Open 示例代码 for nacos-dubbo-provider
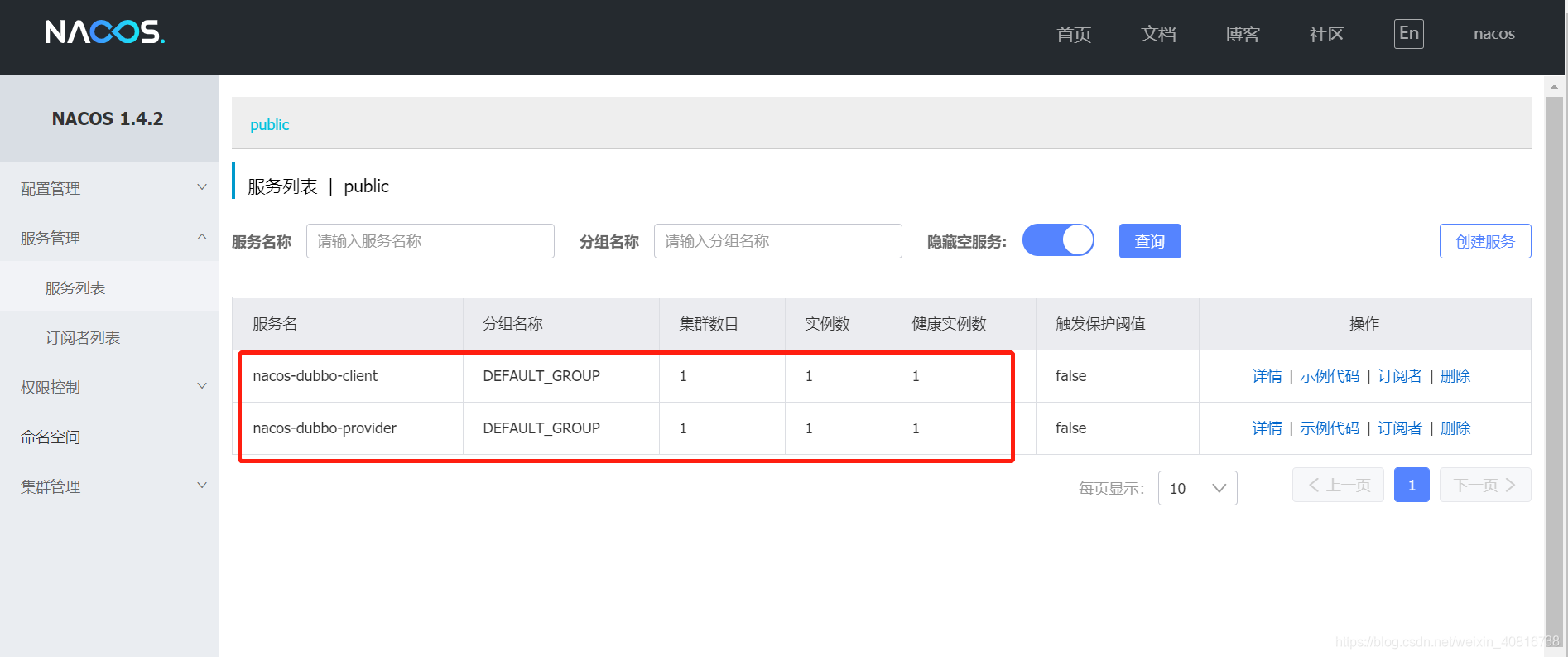The width and height of the screenshot is (1568, 657). (1330, 428)
